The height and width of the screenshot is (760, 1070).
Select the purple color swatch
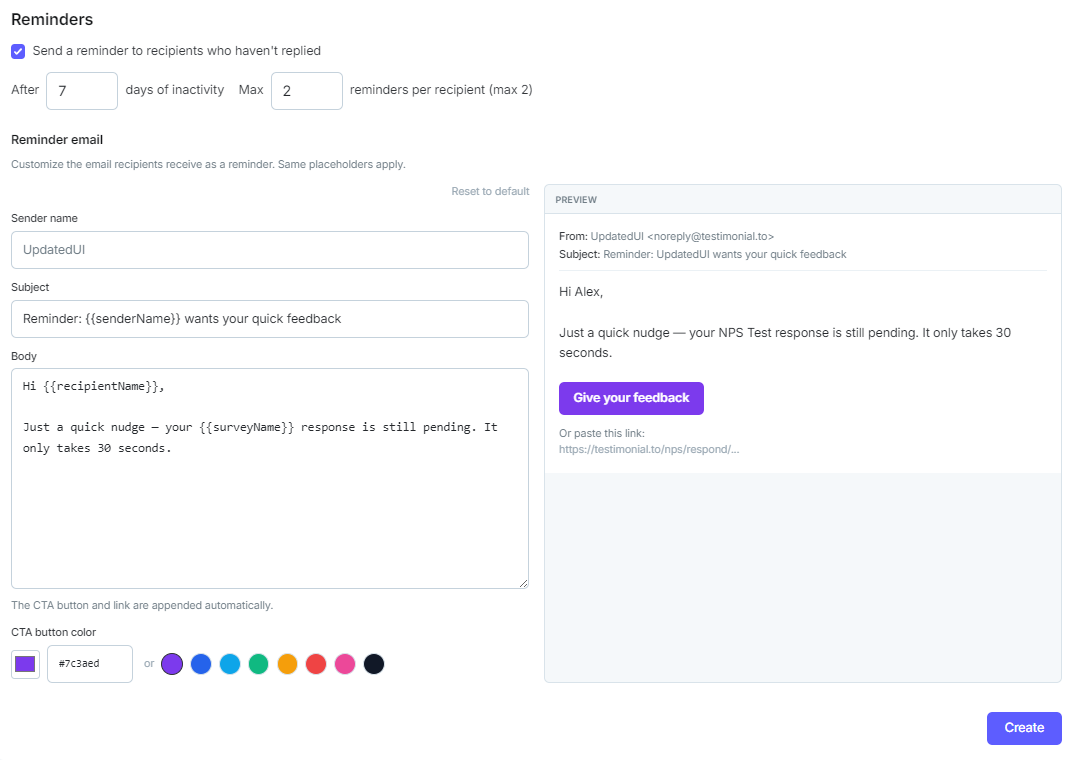172,664
